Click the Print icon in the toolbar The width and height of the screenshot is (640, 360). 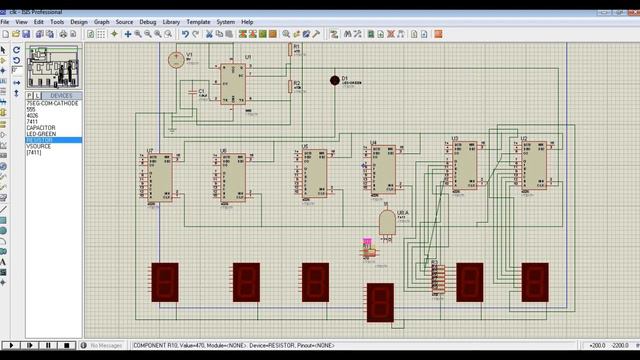click(63, 34)
